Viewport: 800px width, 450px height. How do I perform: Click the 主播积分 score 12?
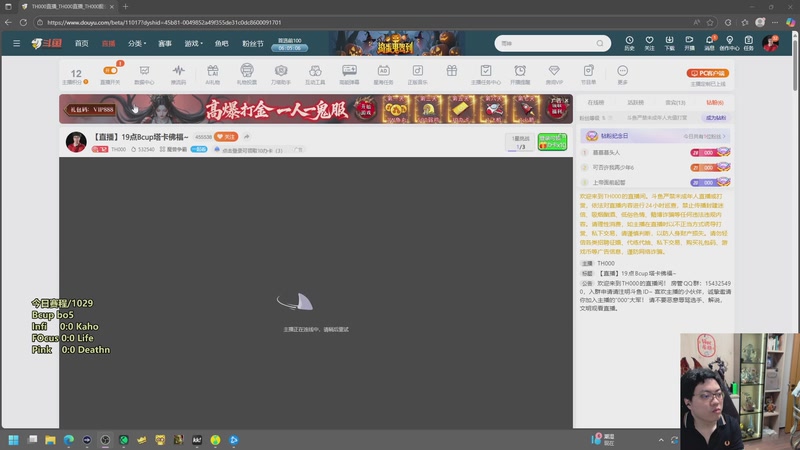76,76
